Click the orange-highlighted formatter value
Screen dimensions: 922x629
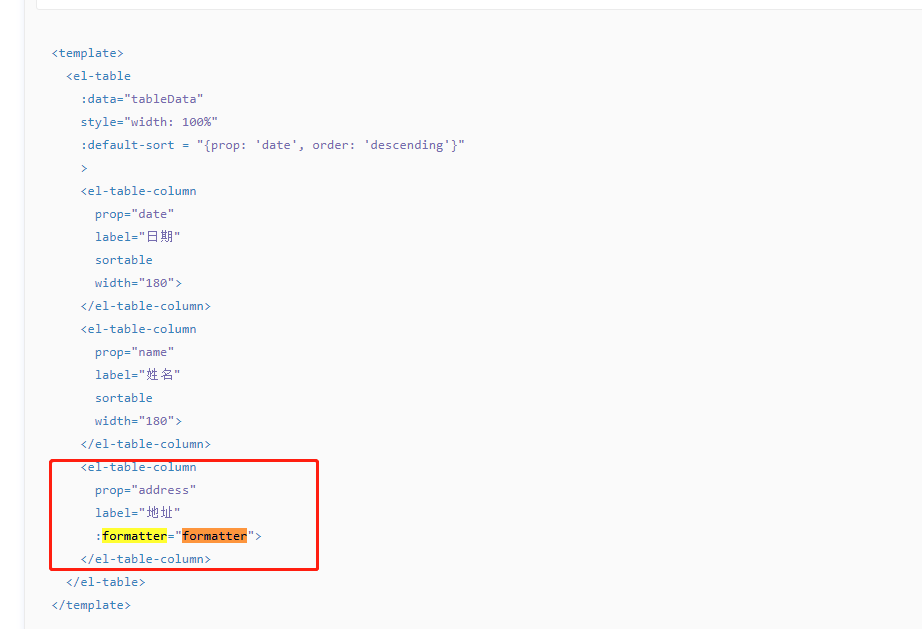[x=215, y=535]
